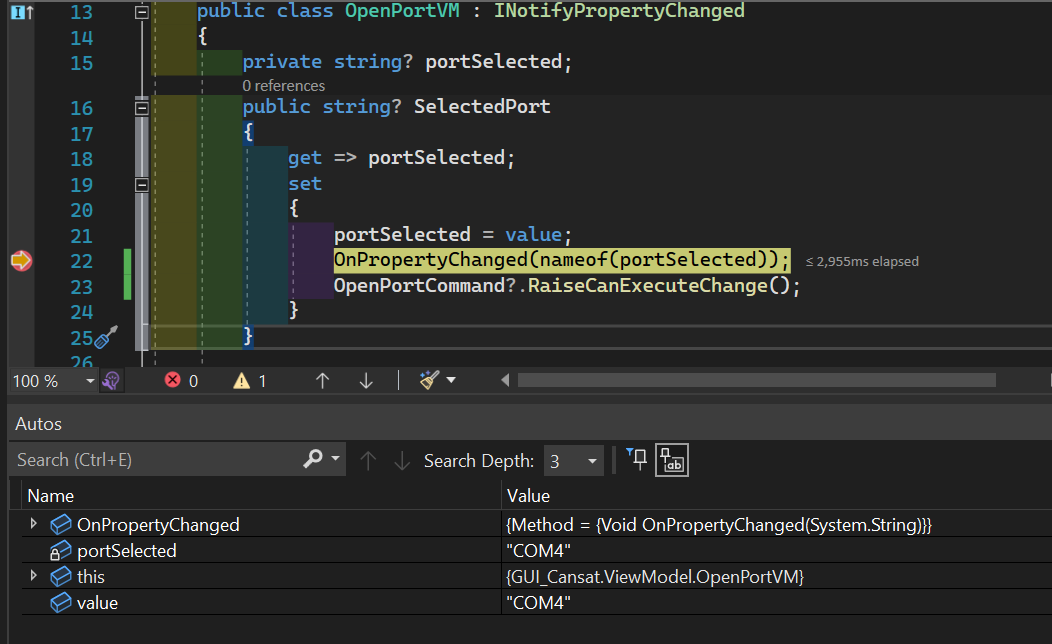Image resolution: width=1052 pixels, height=644 pixels.
Task: Click the OnPropertyChanged method value cell
Action: (x=719, y=525)
